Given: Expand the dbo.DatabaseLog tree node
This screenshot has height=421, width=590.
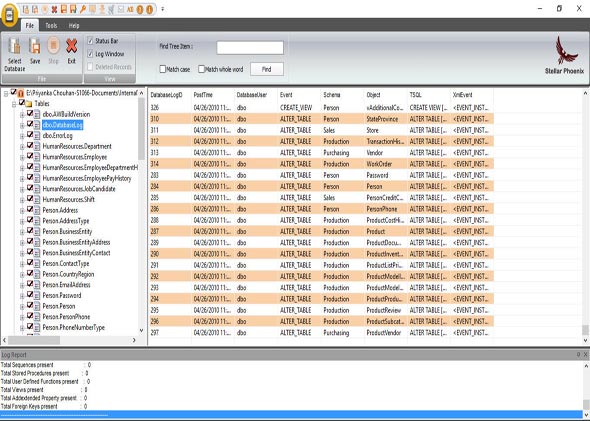Looking at the screenshot, I should [22, 125].
